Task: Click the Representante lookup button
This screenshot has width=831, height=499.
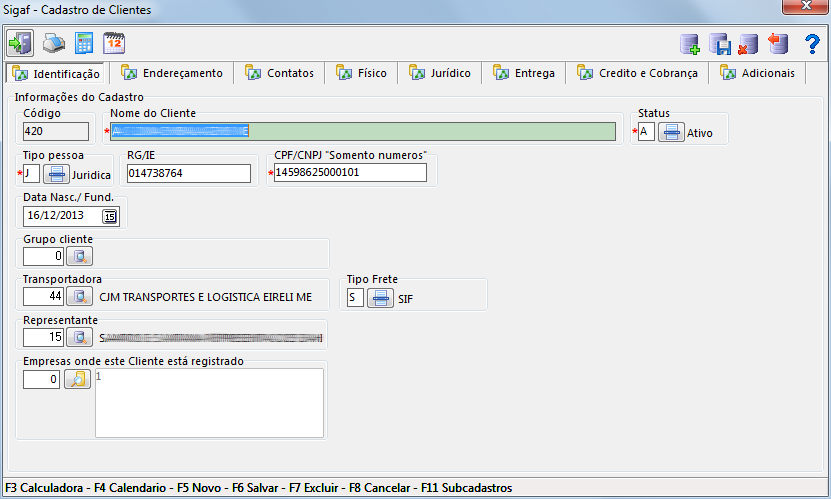Action: coord(79,337)
